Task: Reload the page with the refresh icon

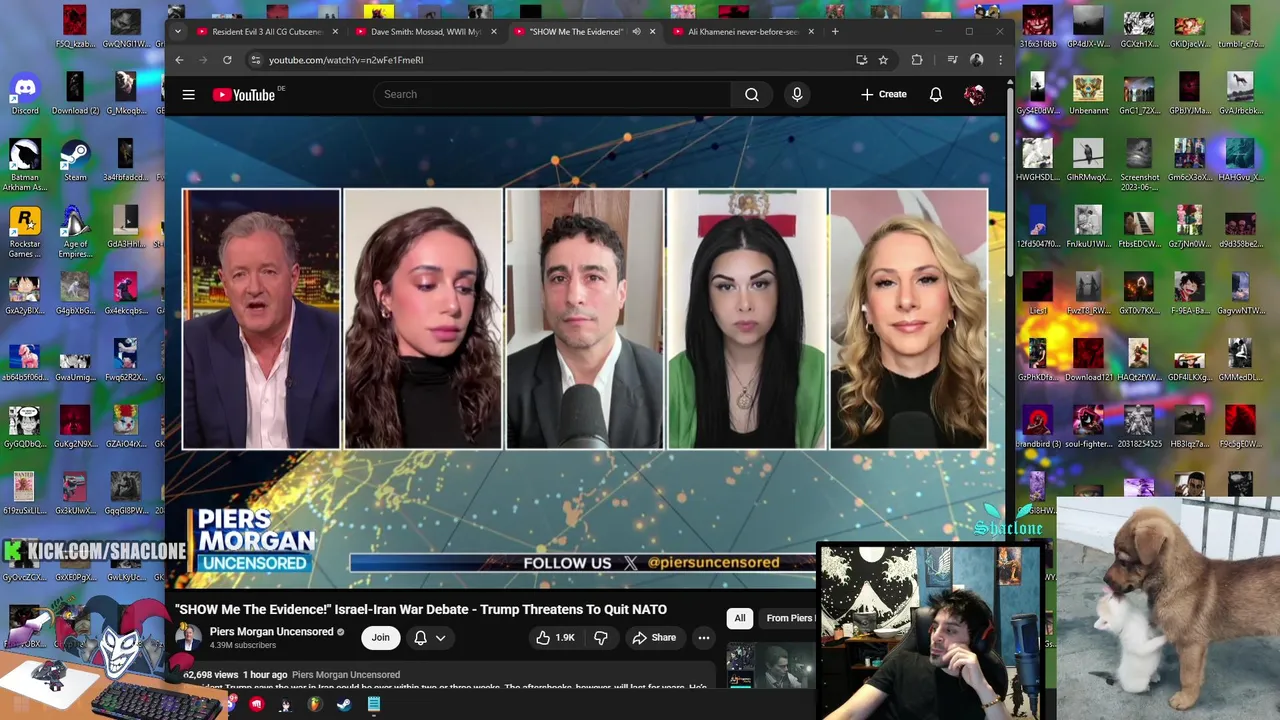Action: [227, 60]
